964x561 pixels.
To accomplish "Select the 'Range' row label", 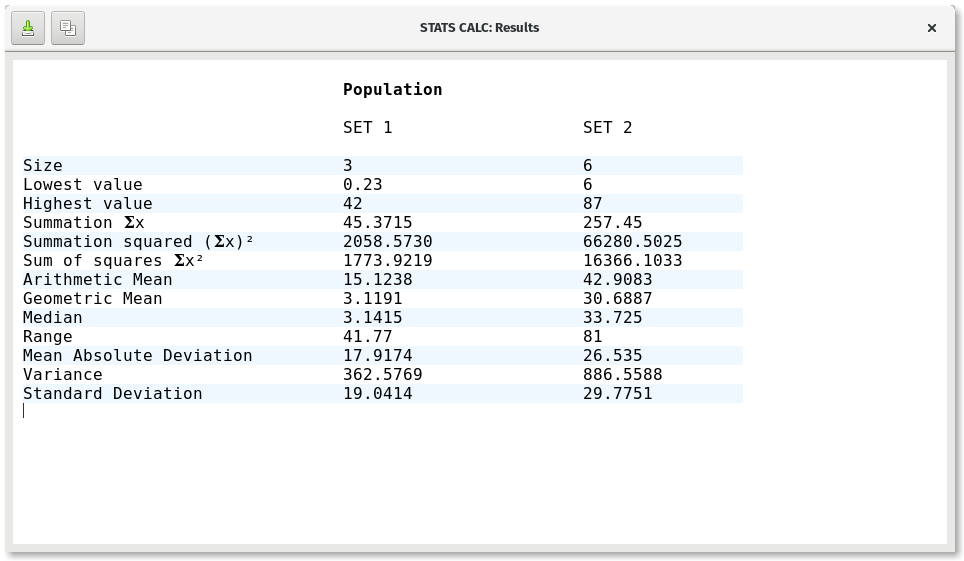I will pyautogui.click(x=47, y=337).
